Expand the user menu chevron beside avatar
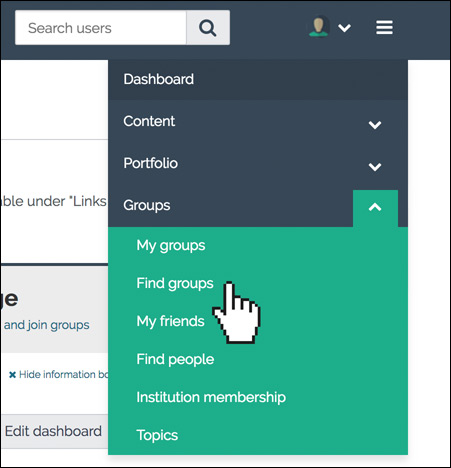The height and width of the screenshot is (468, 451). [x=344, y=28]
